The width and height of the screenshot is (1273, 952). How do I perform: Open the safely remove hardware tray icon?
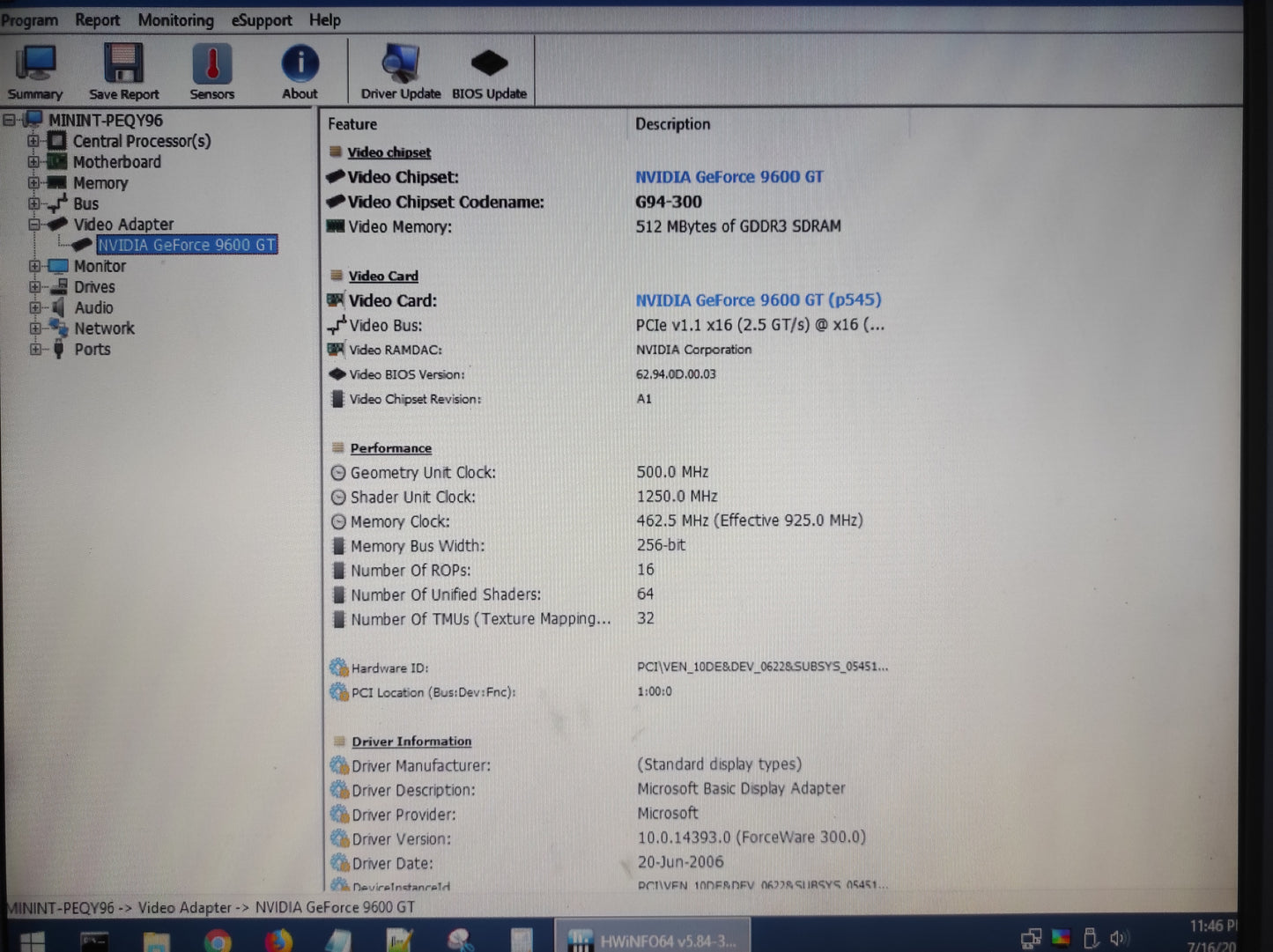[x=1092, y=938]
